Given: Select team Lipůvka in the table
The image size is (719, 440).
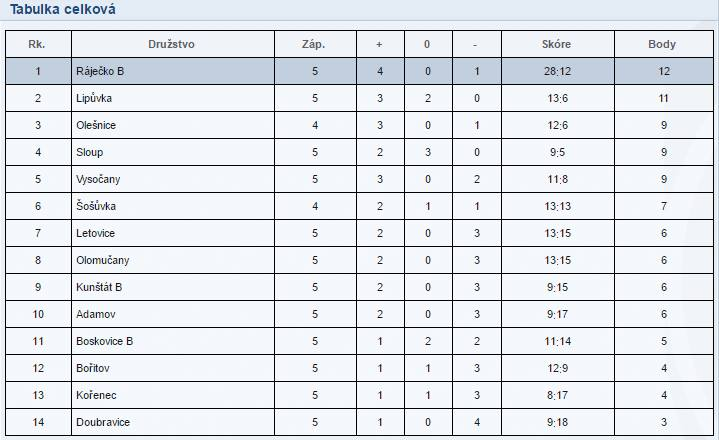Looking at the screenshot, I should point(94,98).
